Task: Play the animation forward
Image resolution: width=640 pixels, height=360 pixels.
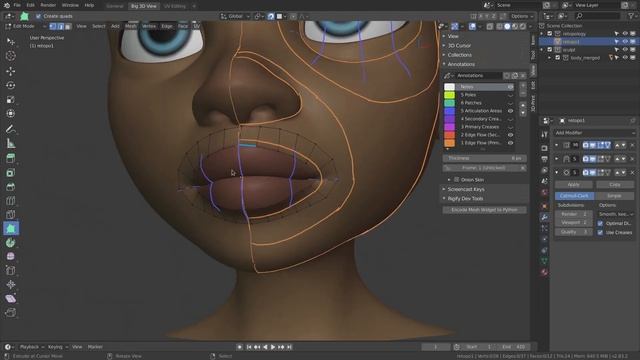Action: [x=273, y=347]
